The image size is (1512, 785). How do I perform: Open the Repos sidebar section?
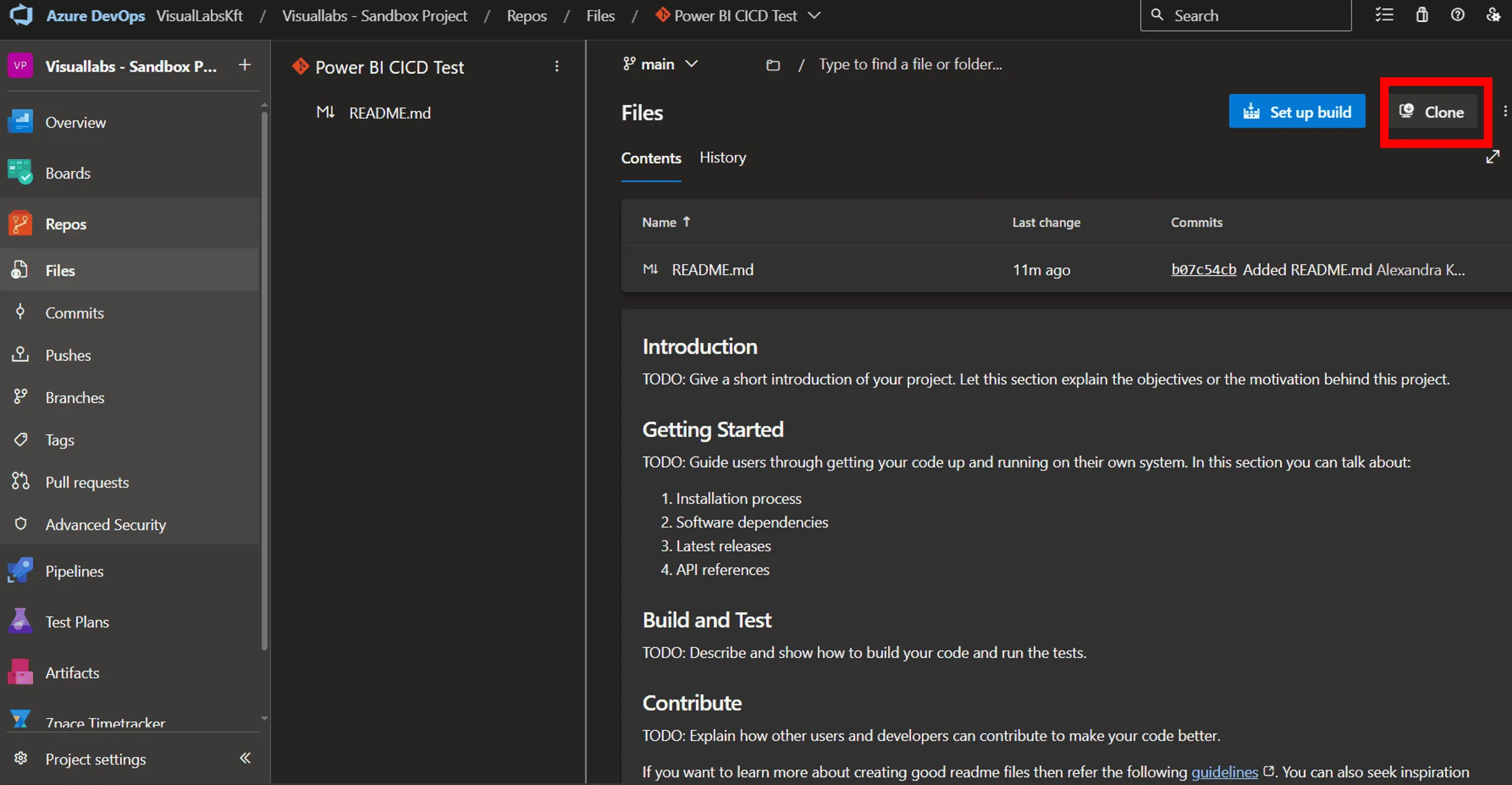130,224
